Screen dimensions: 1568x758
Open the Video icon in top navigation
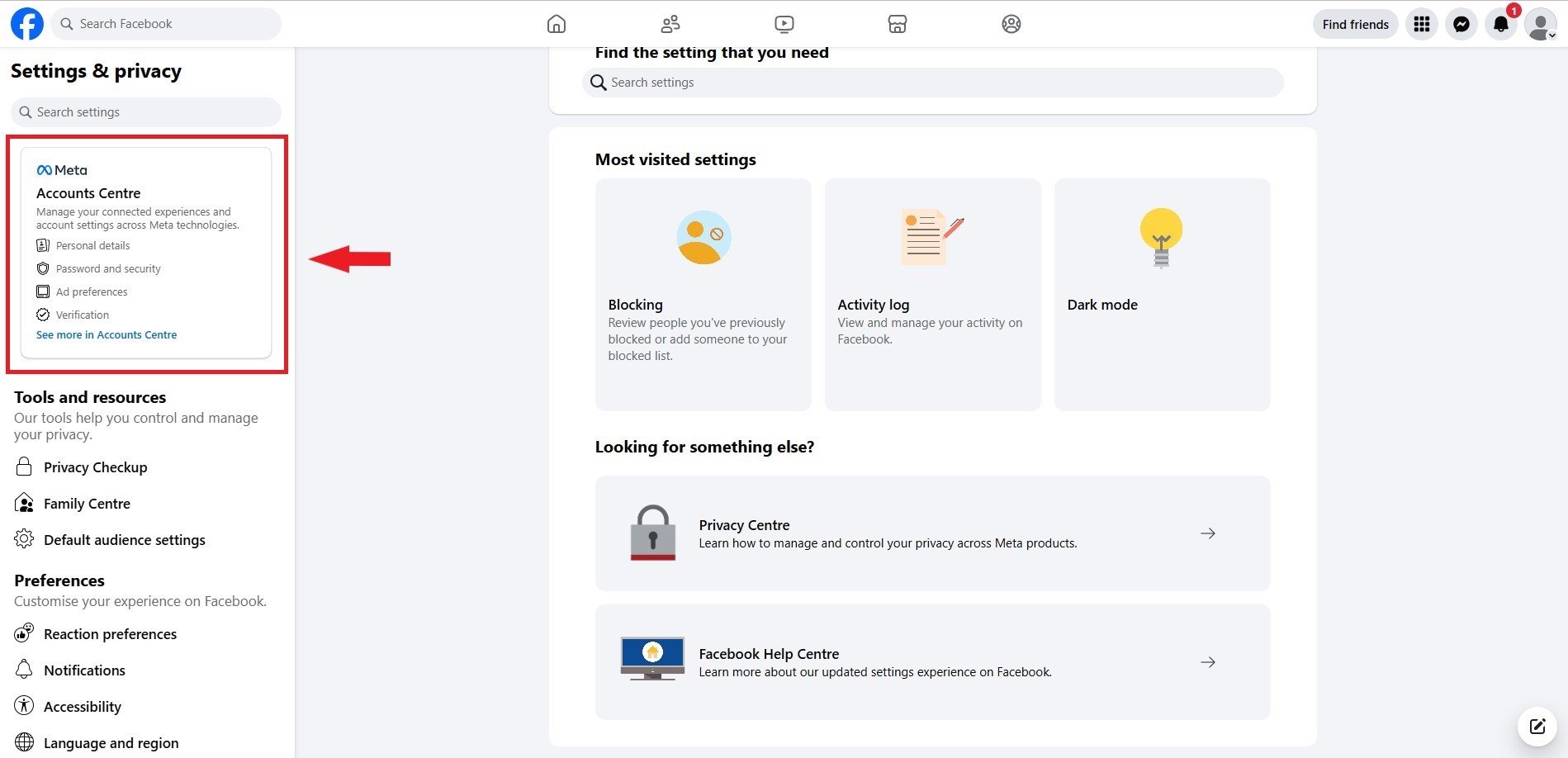pyautogui.click(x=784, y=24)
